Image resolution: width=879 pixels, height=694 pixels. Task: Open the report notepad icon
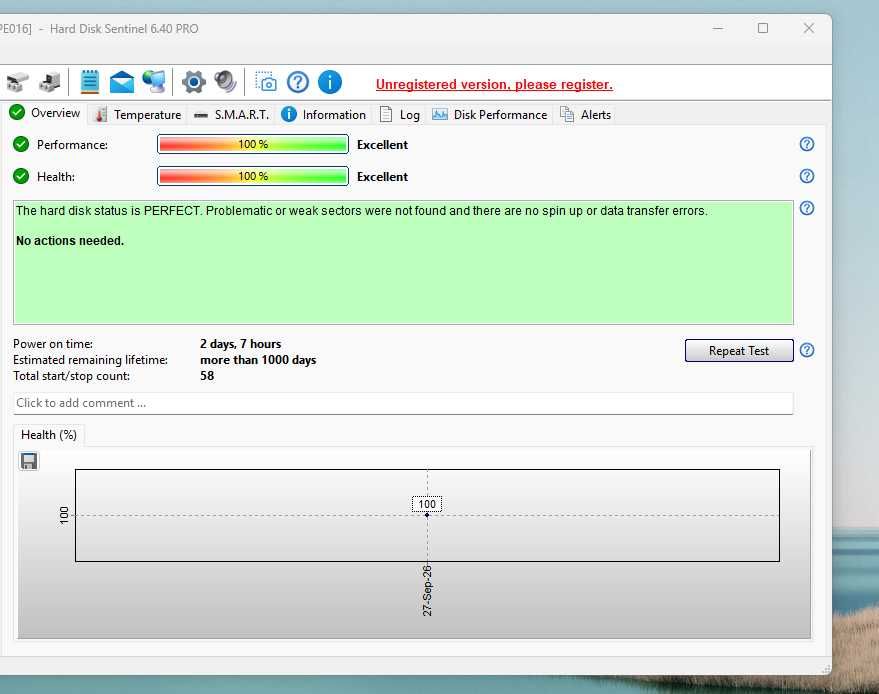pyautogui.click(x=90, y=82)
